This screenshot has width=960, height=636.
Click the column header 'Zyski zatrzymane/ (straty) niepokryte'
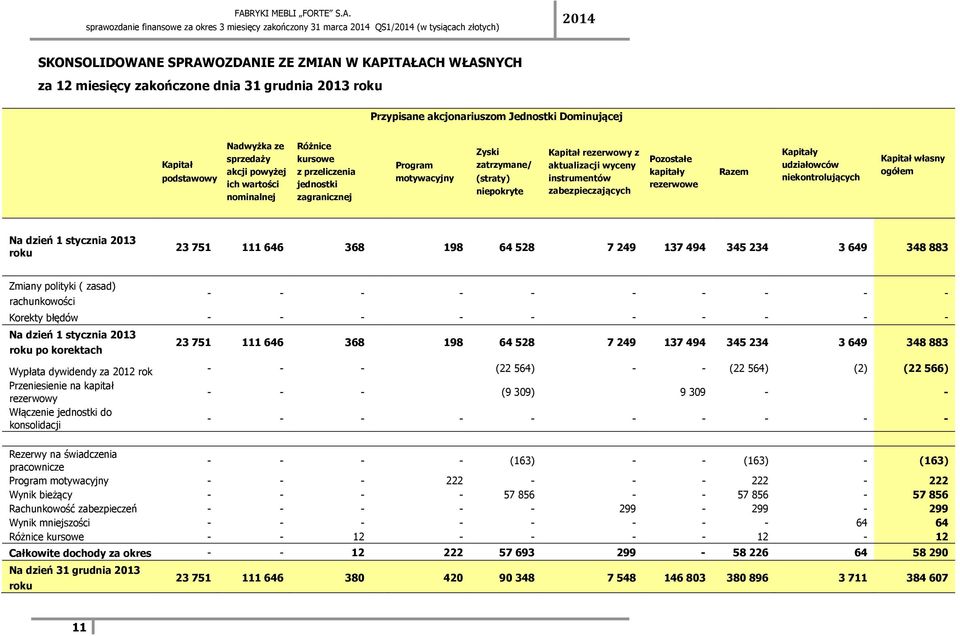503,171
